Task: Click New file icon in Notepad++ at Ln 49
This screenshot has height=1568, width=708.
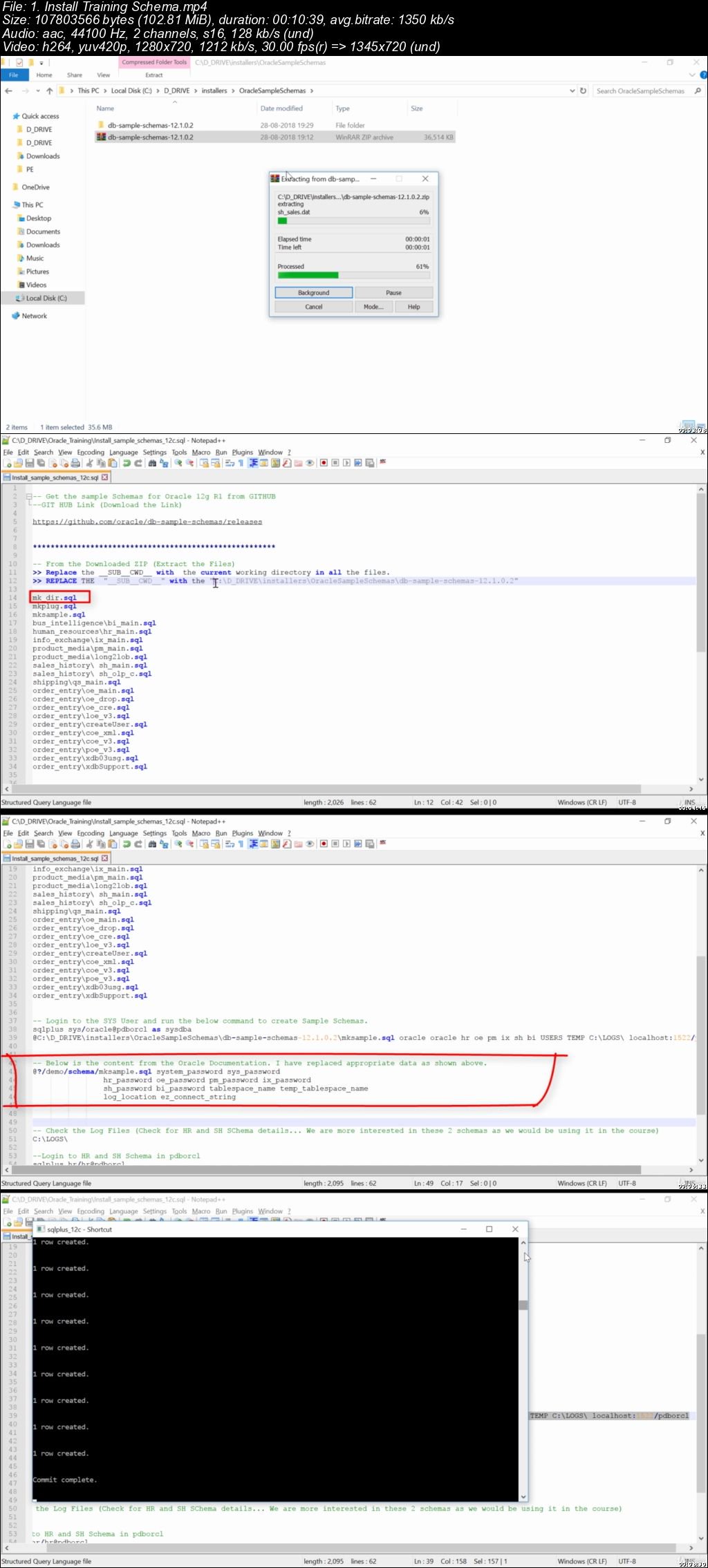Action: click(x=8, y=844)
